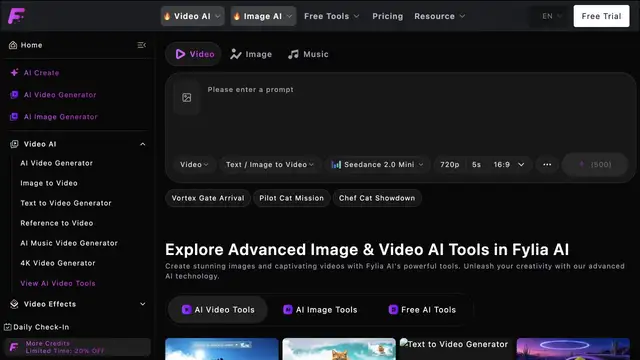Select the 720p resolution option

449,164
